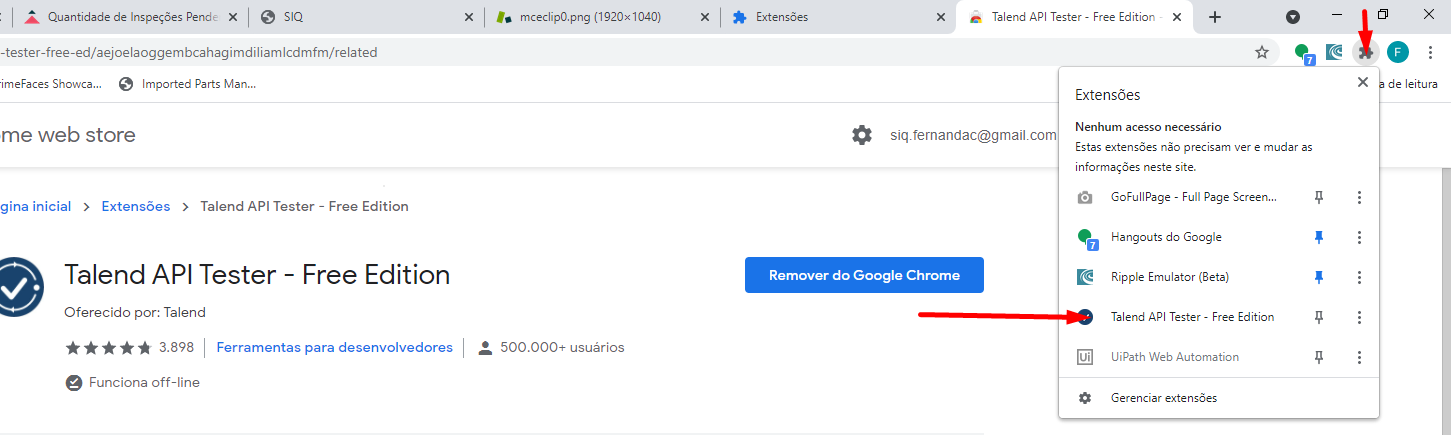Go to Extensões breadcrumb link

click(x=136, y=206)
